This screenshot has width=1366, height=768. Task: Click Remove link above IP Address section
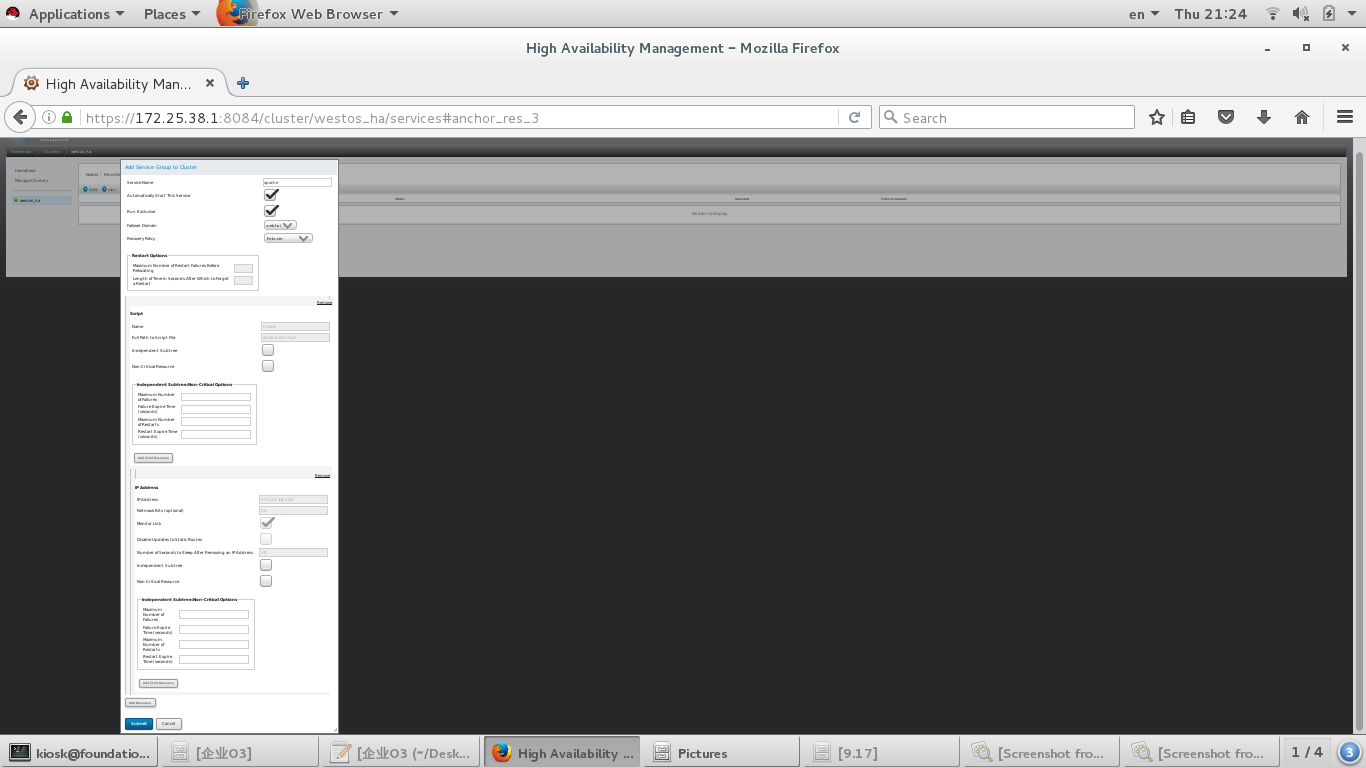coord(322,476)
